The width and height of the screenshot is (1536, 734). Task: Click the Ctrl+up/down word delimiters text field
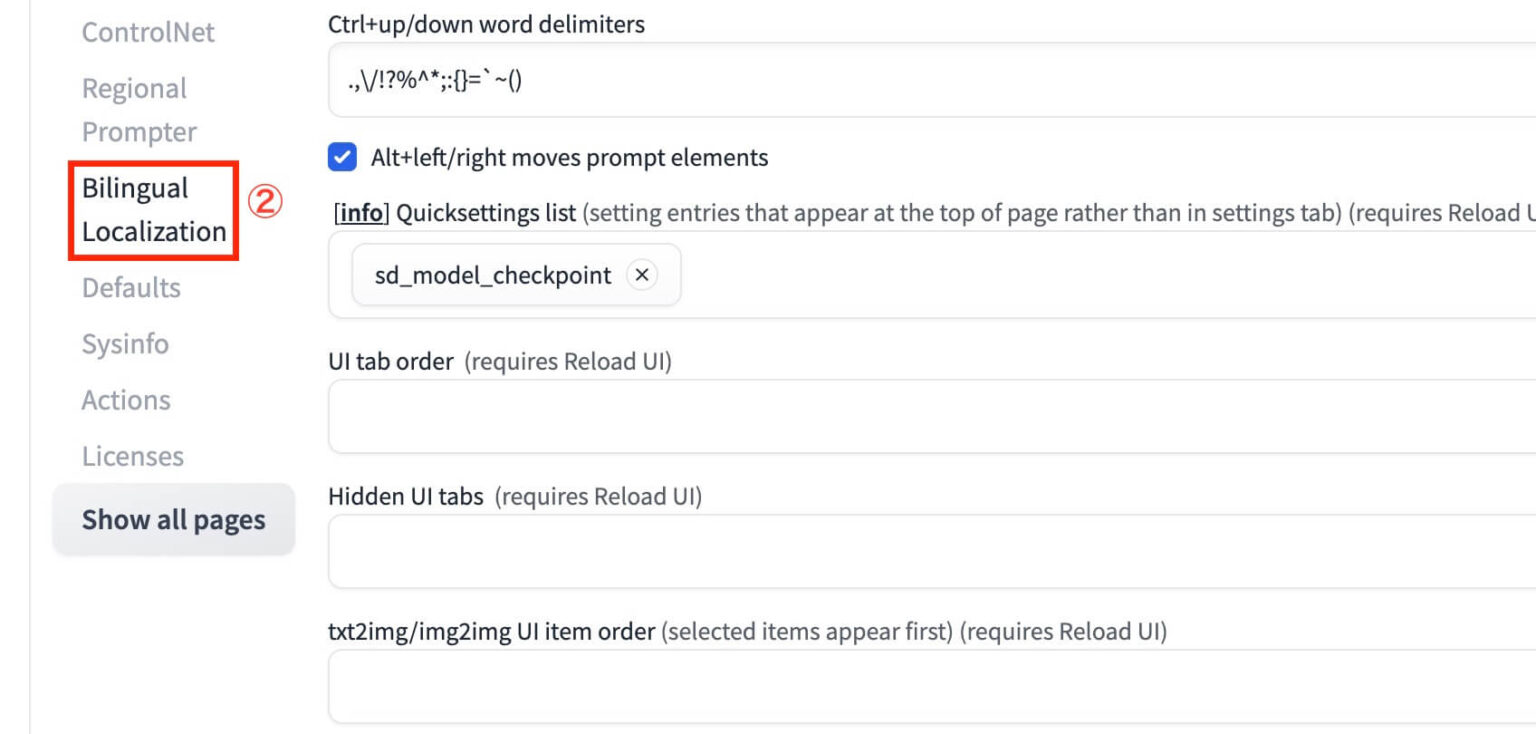930,80
